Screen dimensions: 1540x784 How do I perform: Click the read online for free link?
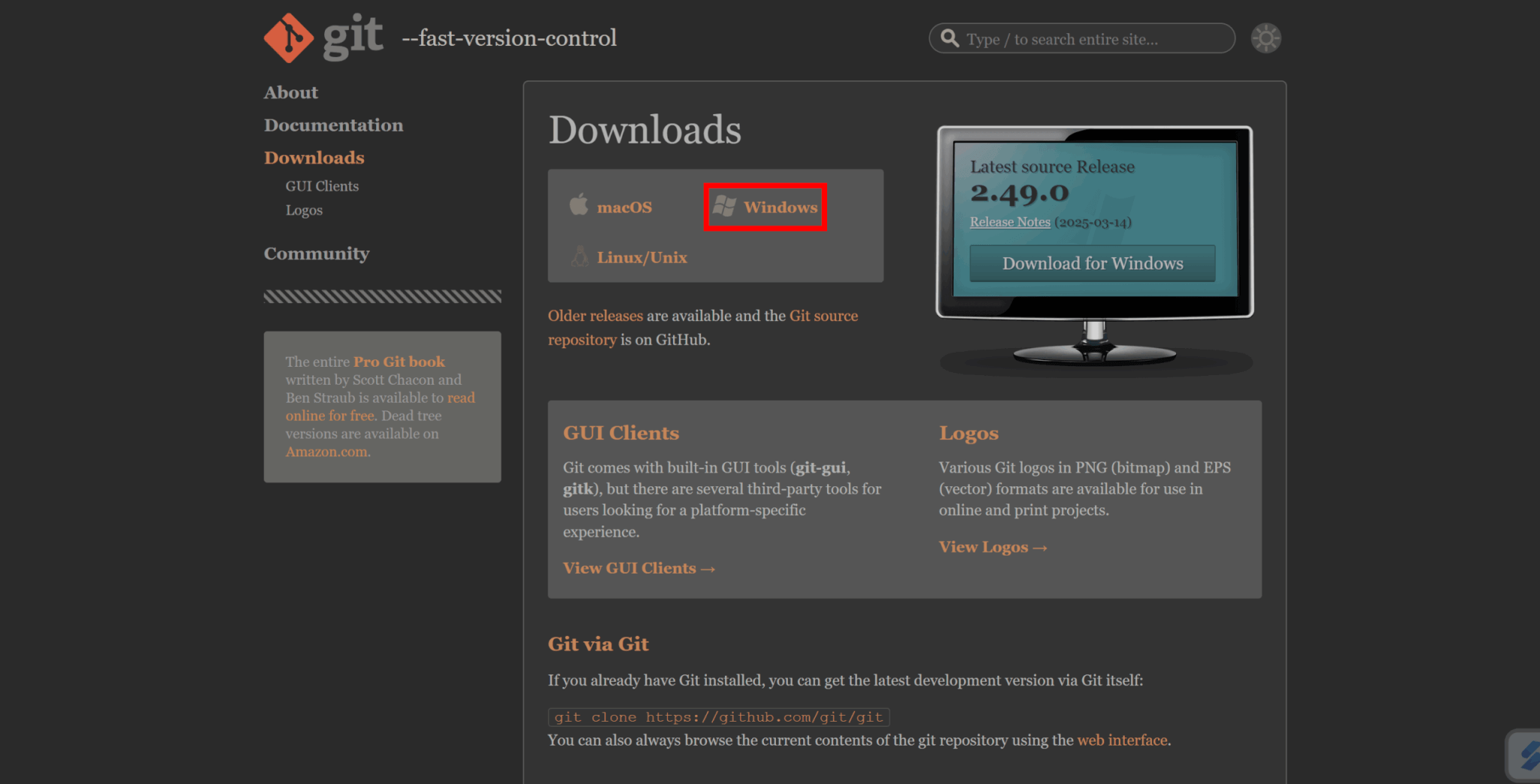pyautogui.click(x=380, y=407)
